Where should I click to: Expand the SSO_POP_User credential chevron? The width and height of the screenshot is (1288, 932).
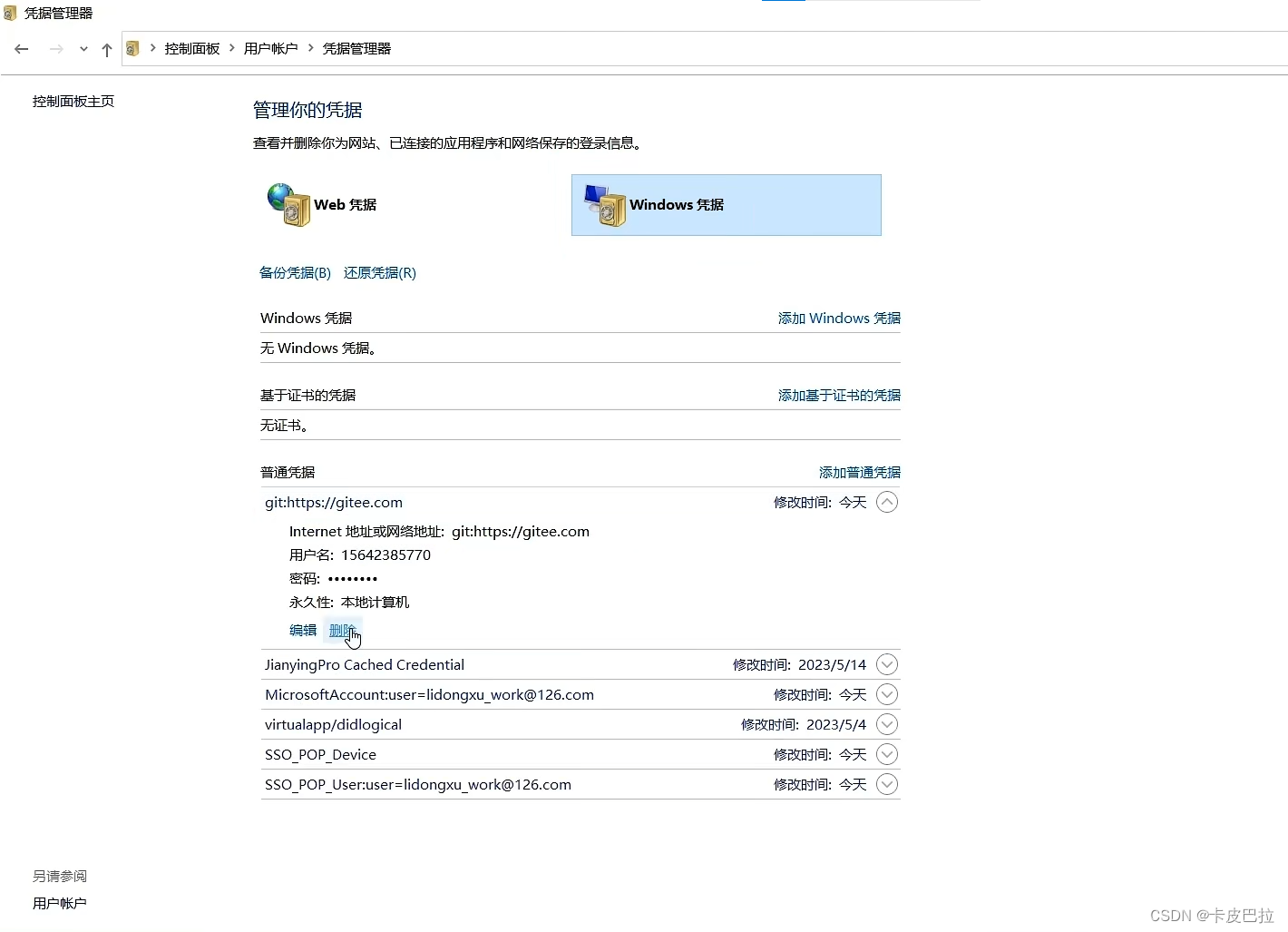(887, 785)
